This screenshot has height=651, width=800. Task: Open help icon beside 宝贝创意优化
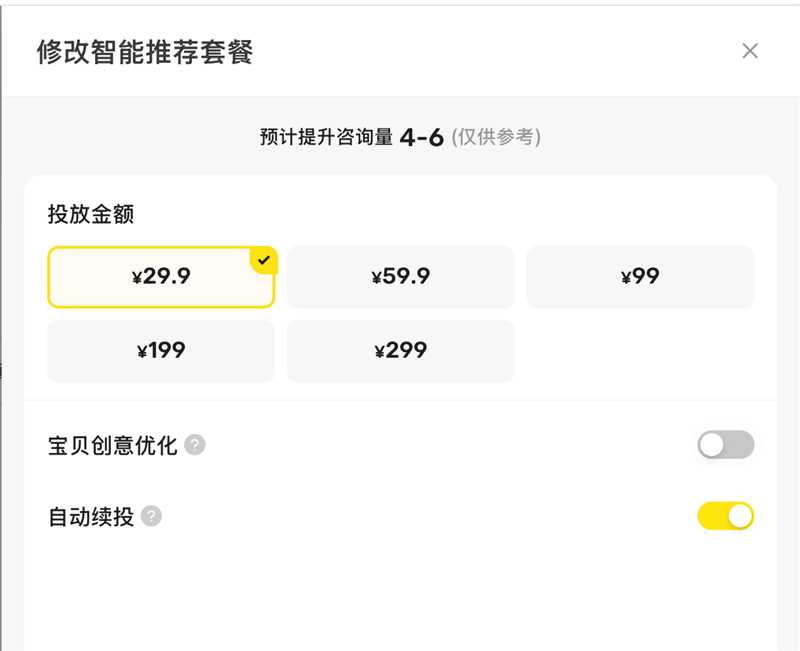point(194,445)
